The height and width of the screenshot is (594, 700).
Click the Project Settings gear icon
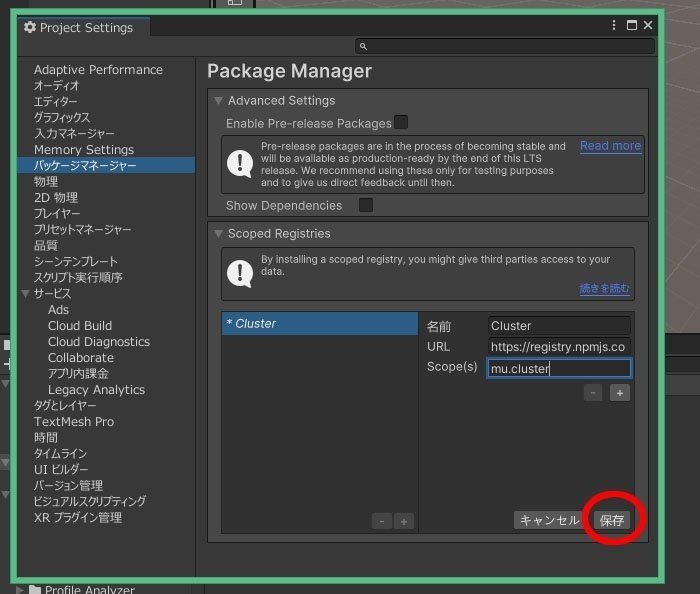point(30,27)
